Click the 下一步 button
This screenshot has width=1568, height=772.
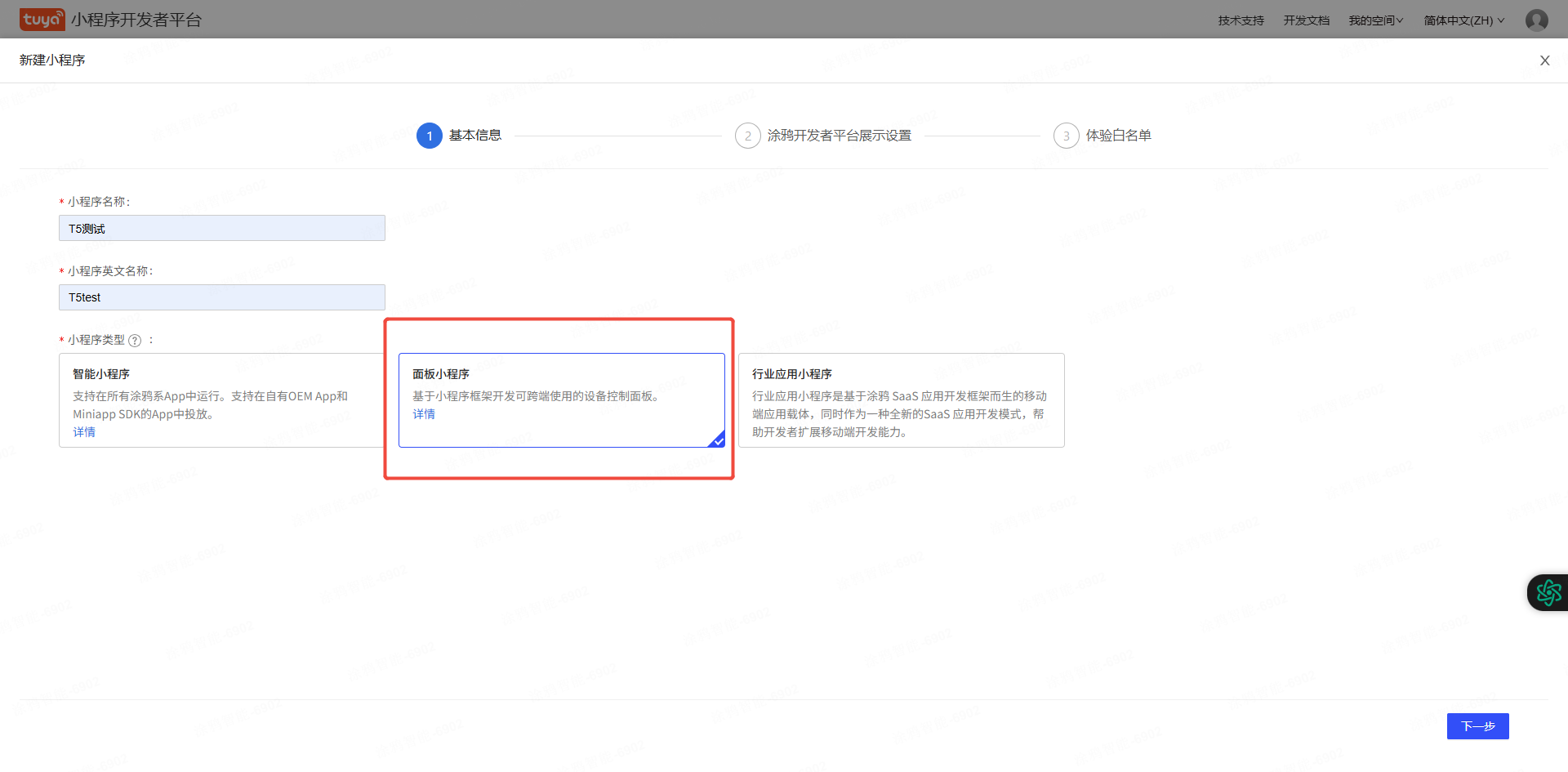(x=1477, y=726)
